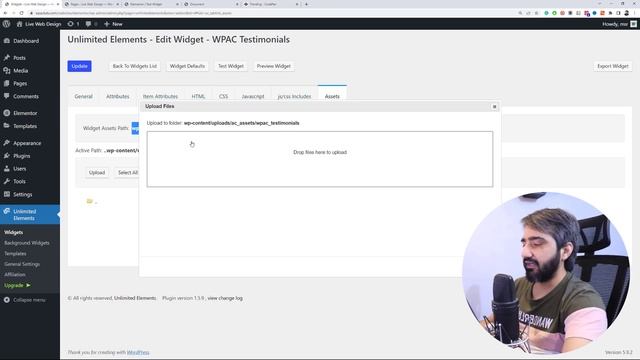
Task: Click the Preview Widget button
Action: click(273, 66)
